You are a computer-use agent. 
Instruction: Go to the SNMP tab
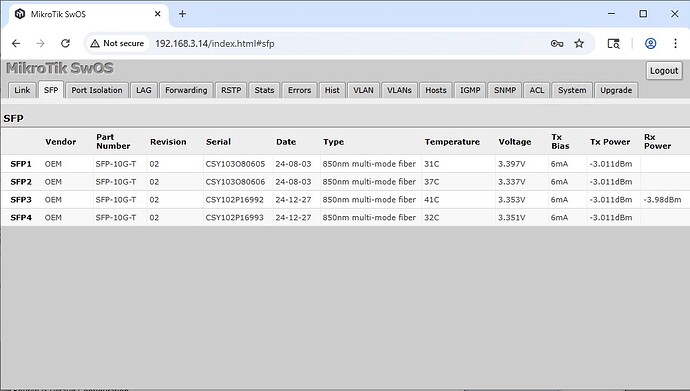point(505,90)
